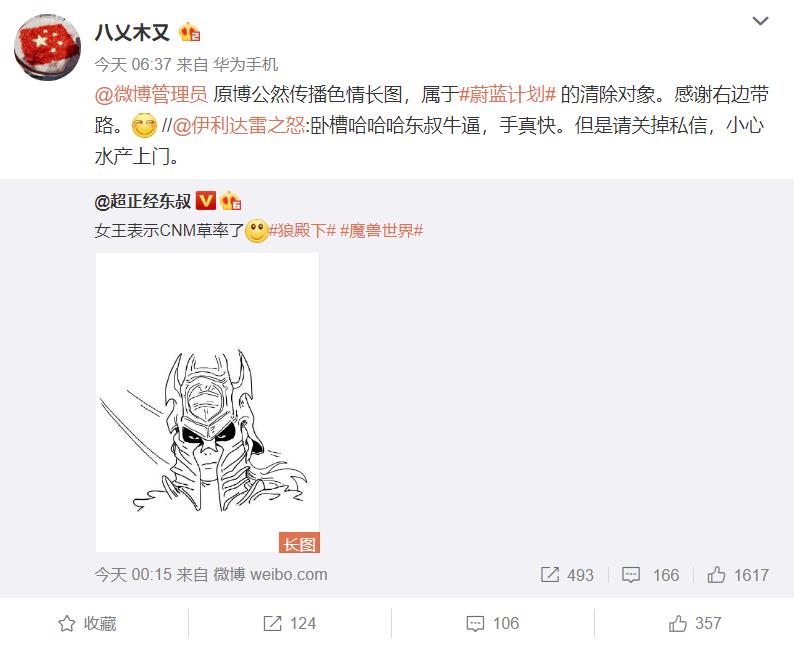Open the 八乂木又 username link
This screenshot has width=794, height=646.
coord(132,33)
